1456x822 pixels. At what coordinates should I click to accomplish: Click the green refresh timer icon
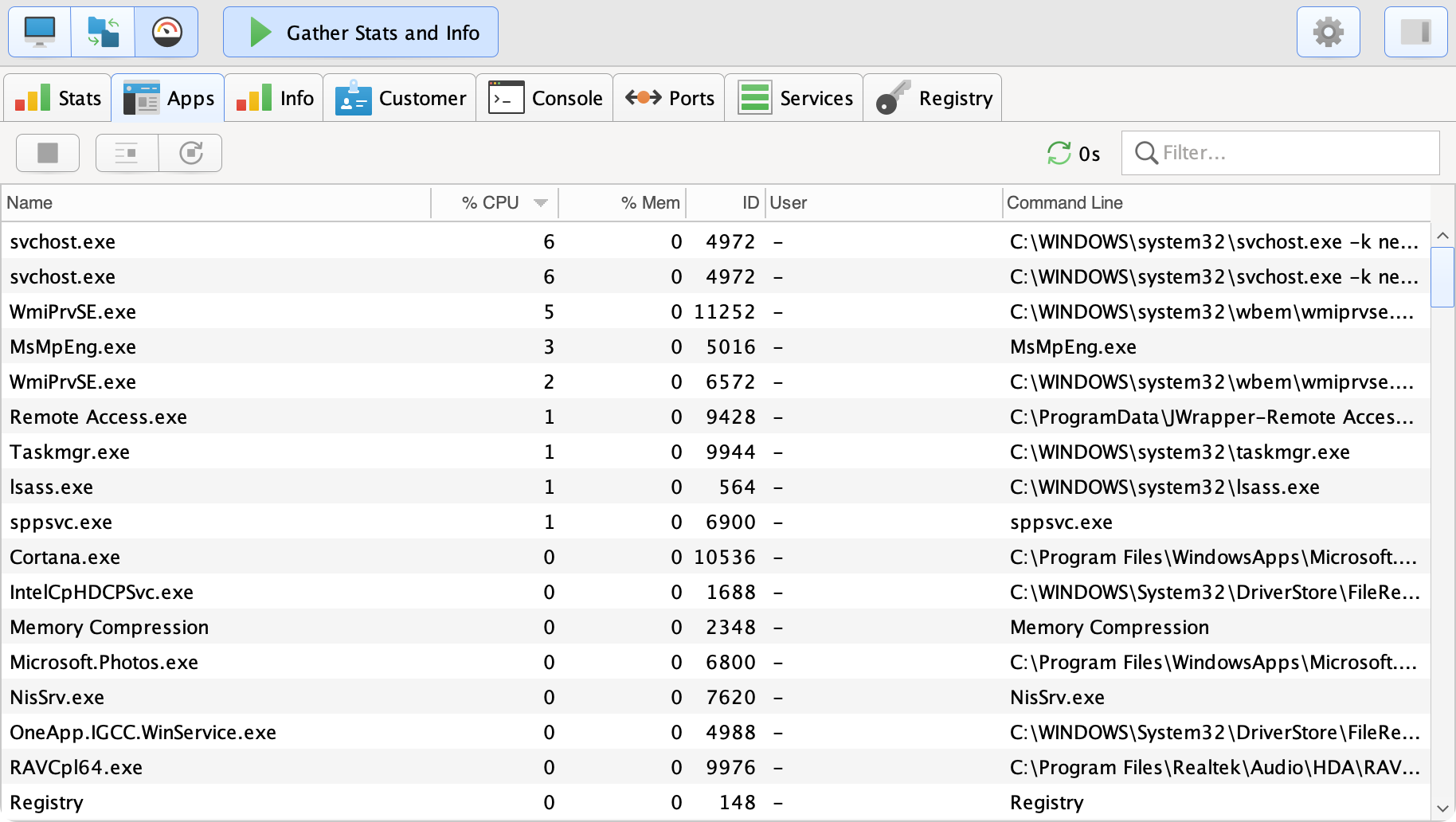1059,153
